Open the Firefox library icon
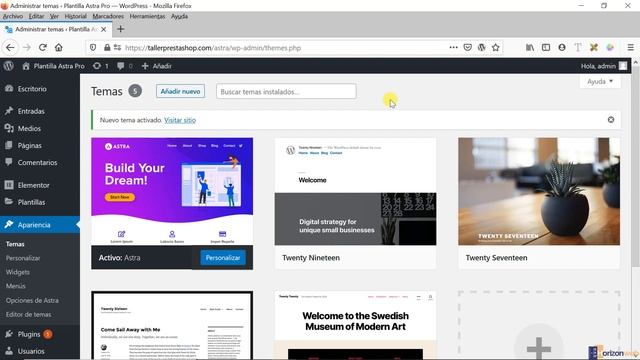 click(530, 48)
